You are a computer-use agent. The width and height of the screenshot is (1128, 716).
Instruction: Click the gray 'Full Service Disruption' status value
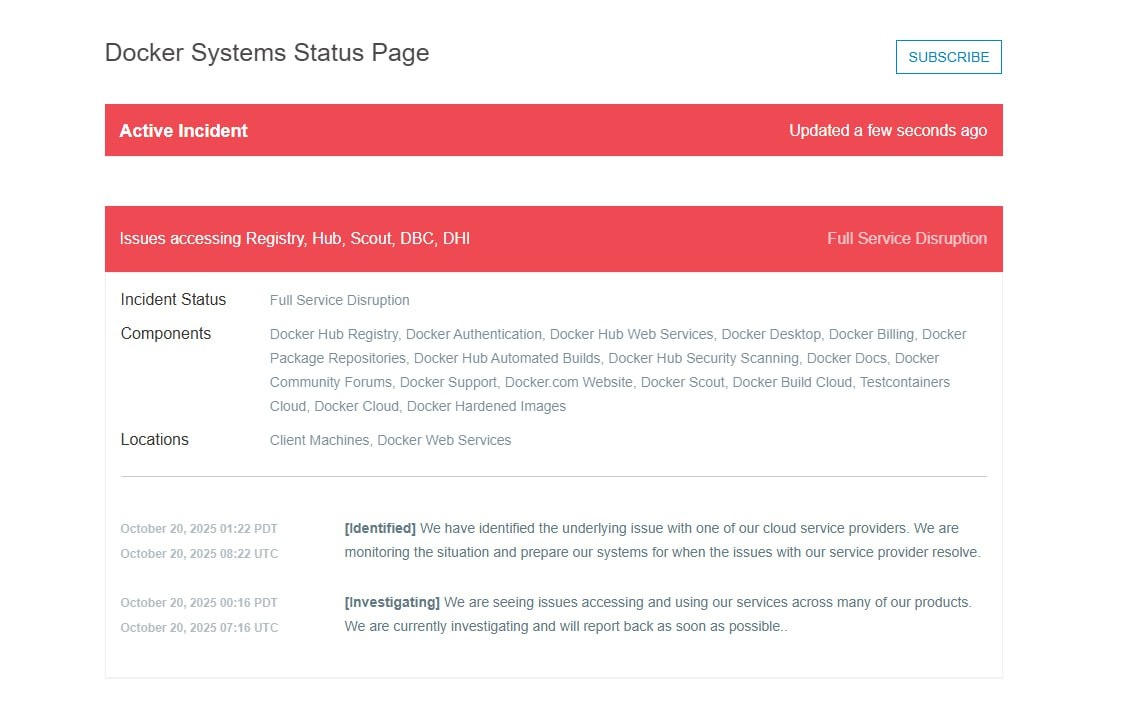click(340, 300)
